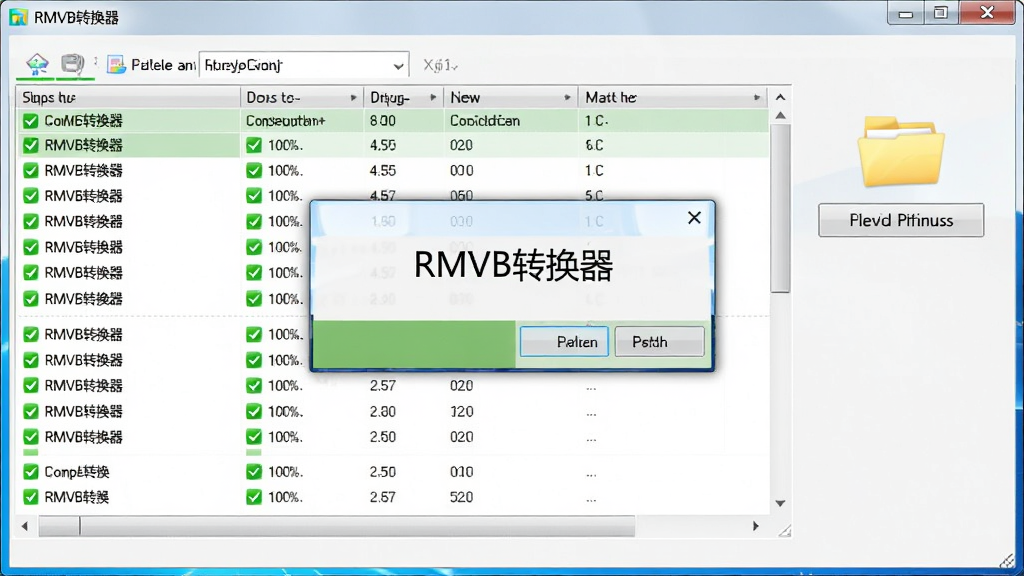The width and height of the screenshot is (1024, 576).
Task: Minimize the RMVB转换器 window
Action: [905, 14]
